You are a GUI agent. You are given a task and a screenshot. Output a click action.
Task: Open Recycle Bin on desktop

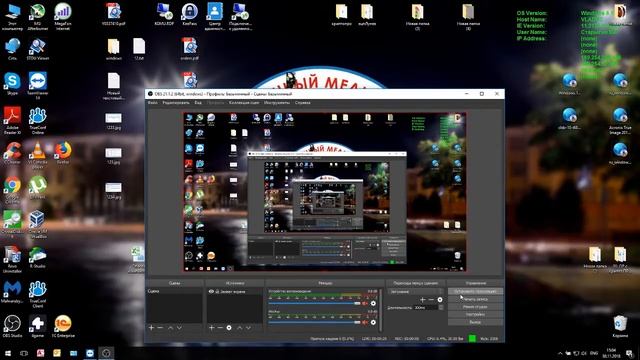tap(620, 327)
